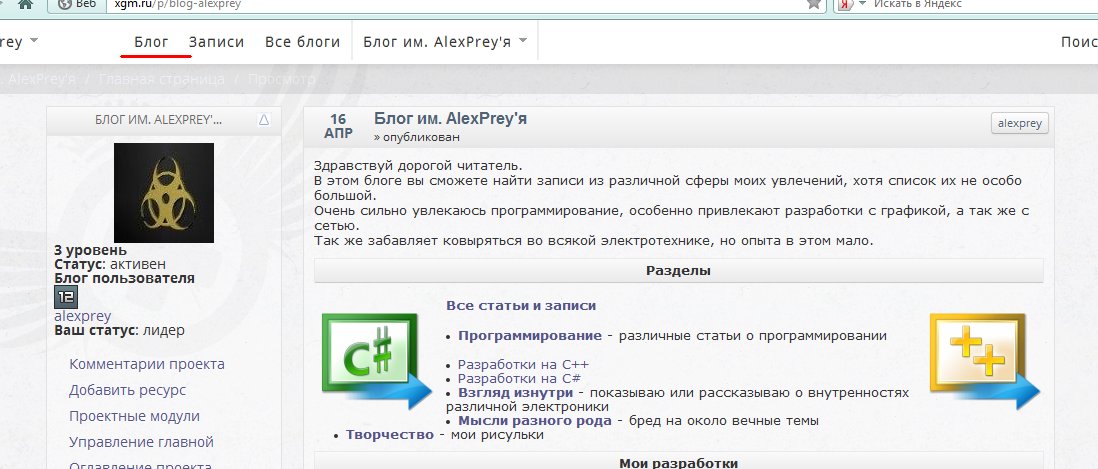Open the alexprey profile link in the sidebar
Image resolution: width=1098 pixels, height=469 pixels.
pos(83,316)
